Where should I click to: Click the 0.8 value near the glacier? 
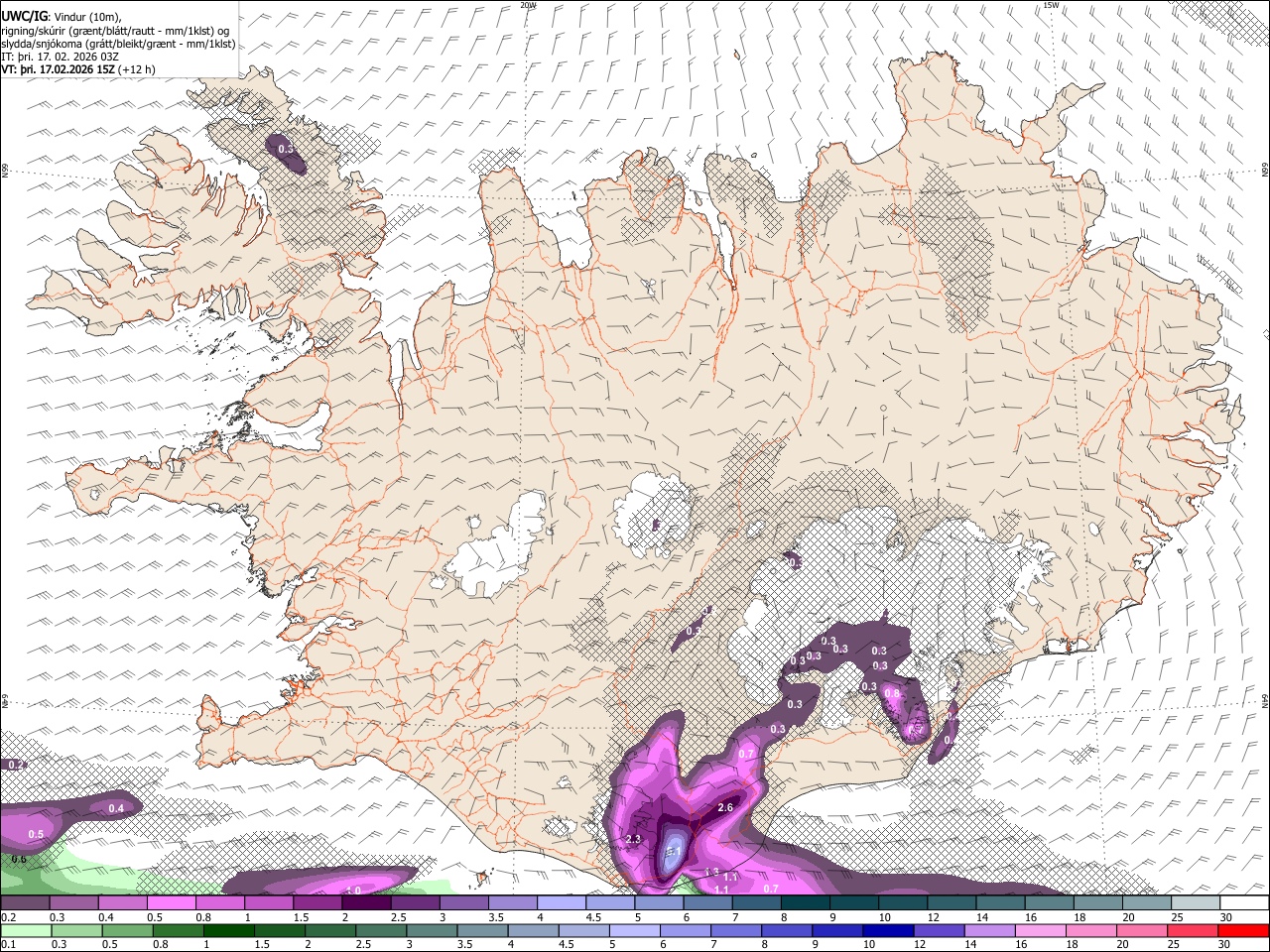coord(891,694)
